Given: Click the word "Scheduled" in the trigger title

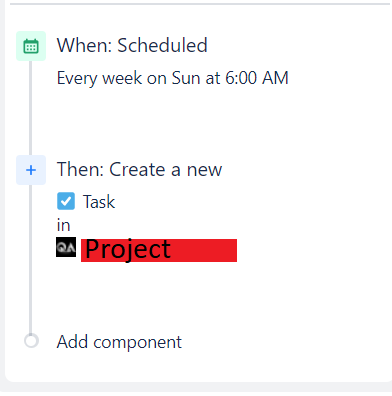Looking at the screenshot, I should 162,45.
